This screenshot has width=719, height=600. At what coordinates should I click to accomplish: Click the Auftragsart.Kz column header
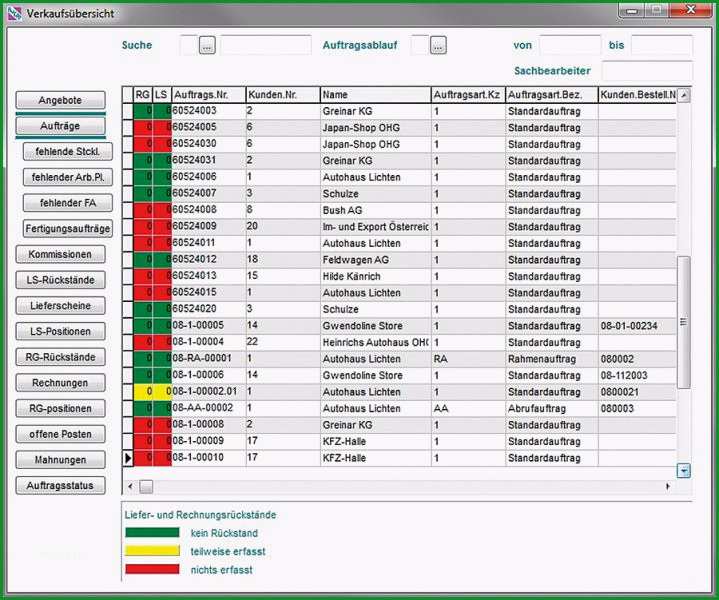point(468,95)
